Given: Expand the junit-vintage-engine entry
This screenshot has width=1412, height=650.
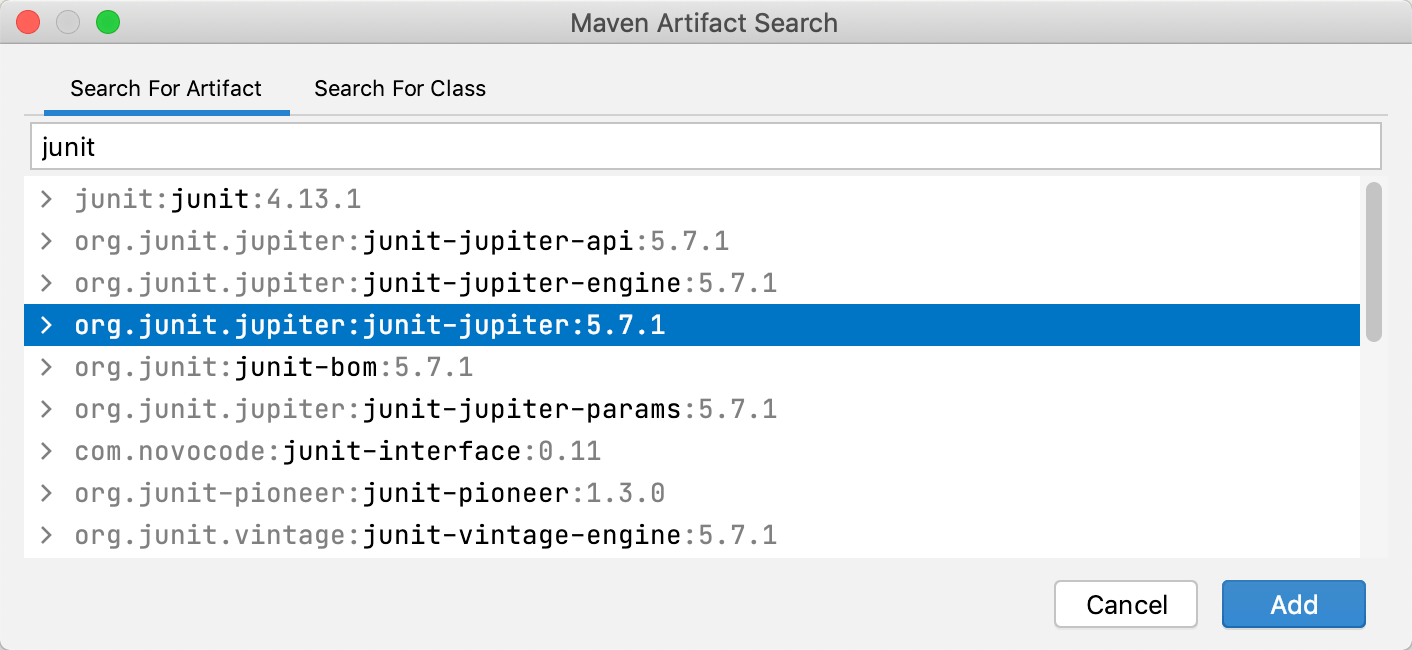Looking at the screenshot, I should pos(46,534).
